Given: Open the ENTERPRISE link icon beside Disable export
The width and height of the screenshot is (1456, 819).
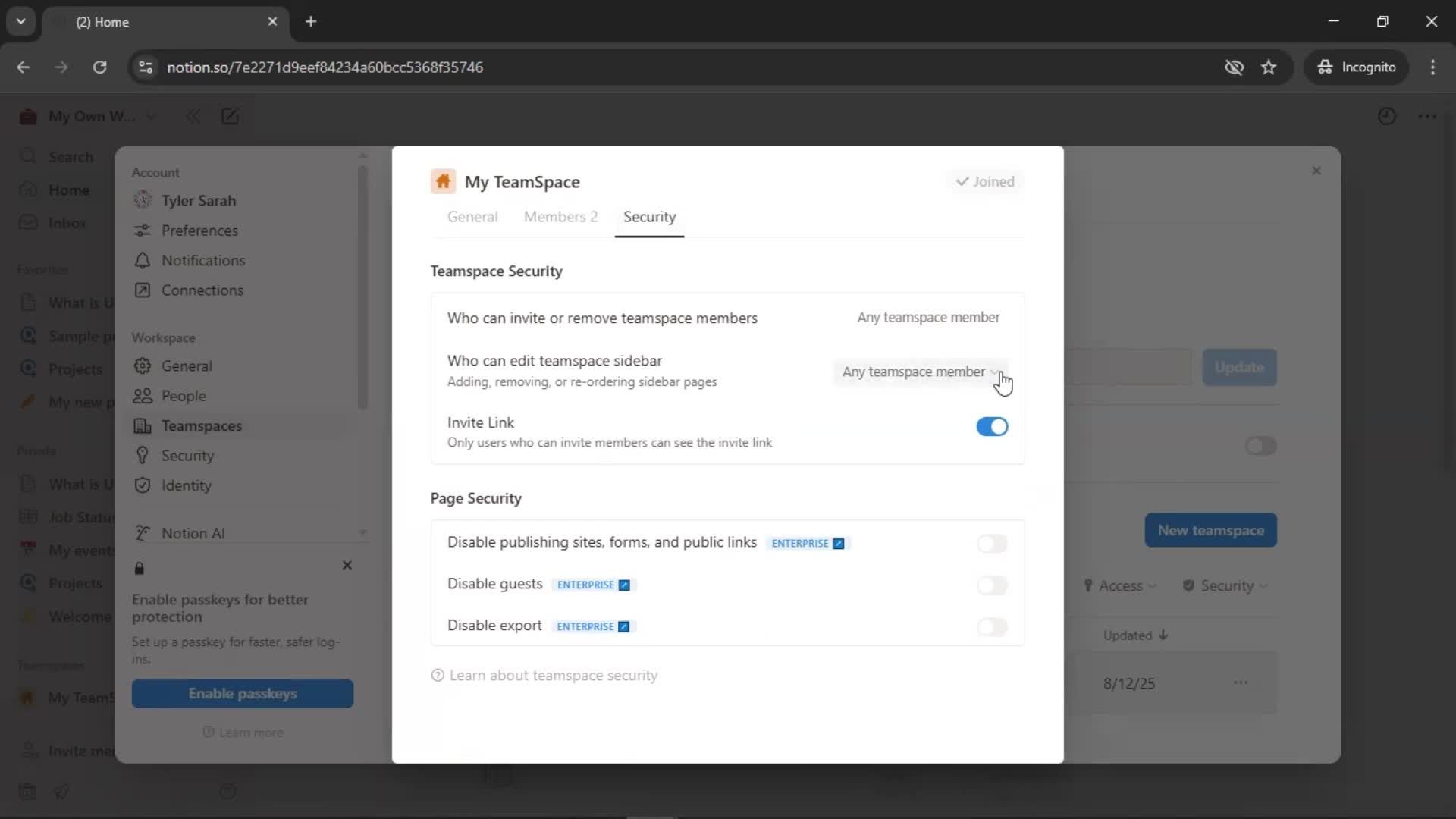Looking at the screenshot, I should [x=623, y=627].
